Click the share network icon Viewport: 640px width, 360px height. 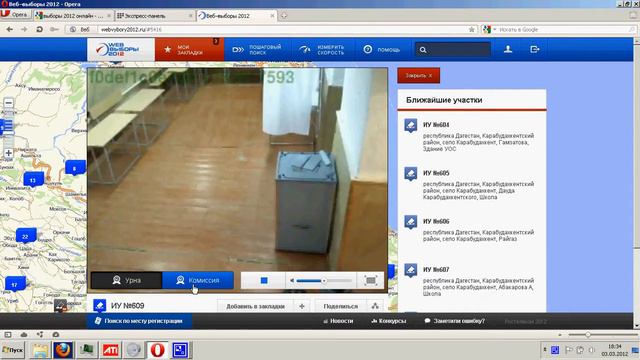[375, 306]
